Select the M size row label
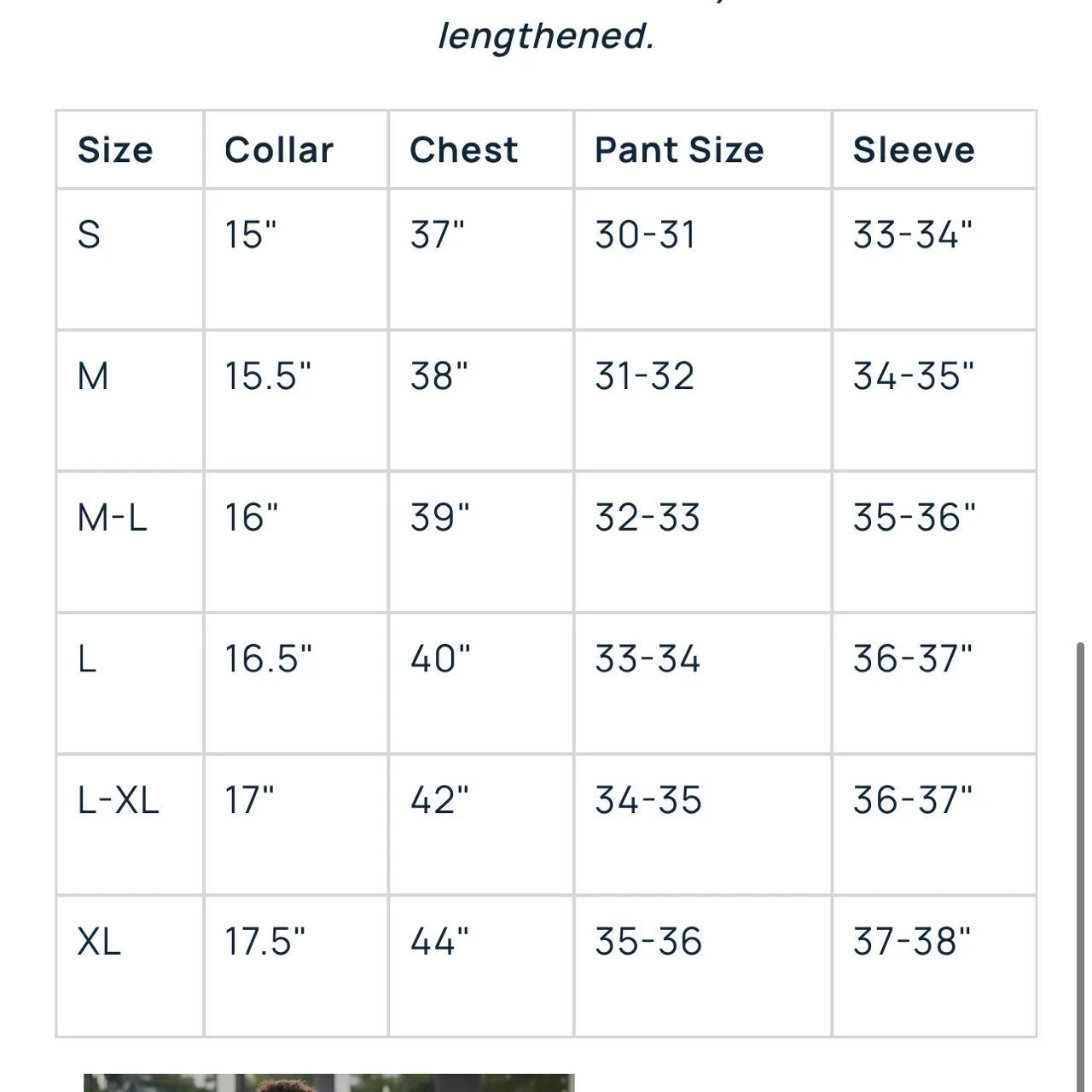Viewport: 1092px width, 1092px height. click(93, 376)
